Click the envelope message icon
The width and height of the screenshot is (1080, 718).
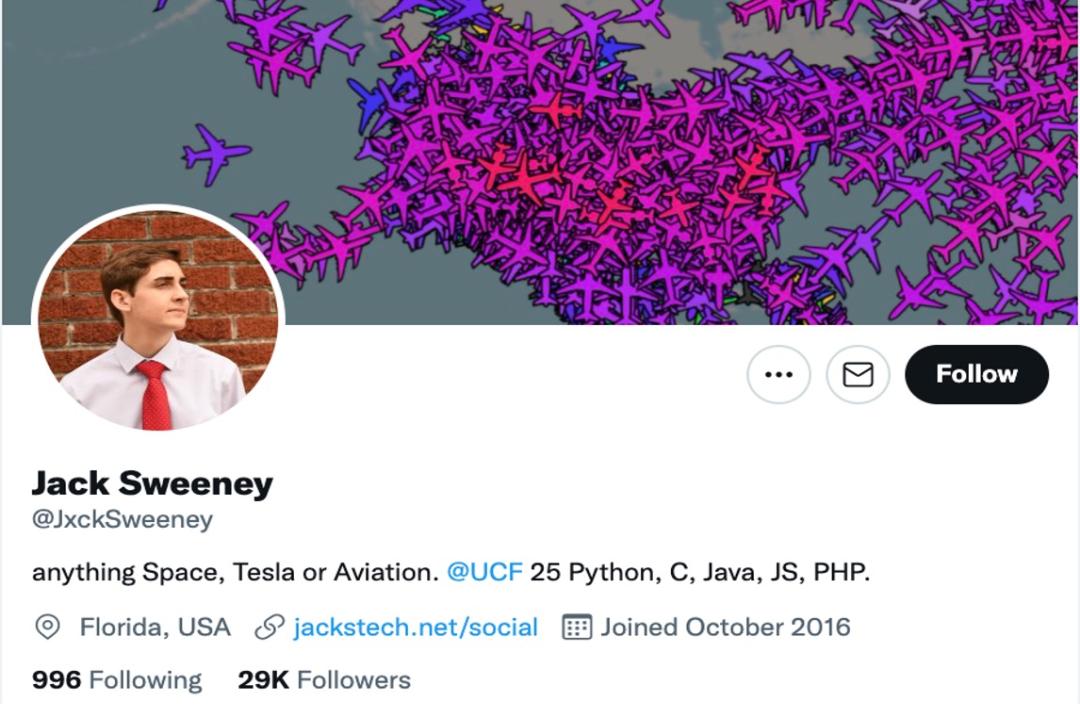tap(857, 374)
